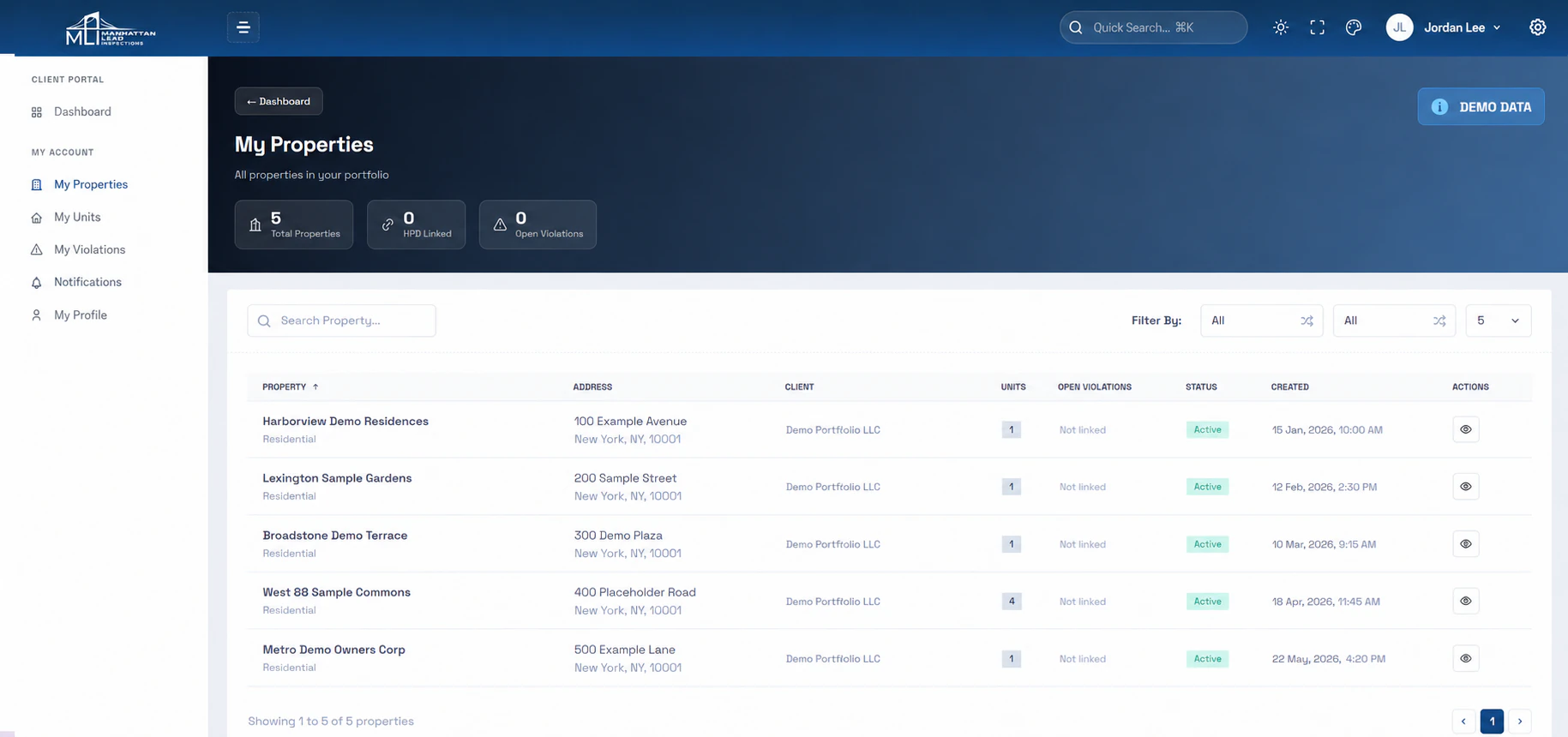
Task: Click the Manhattan Lead Inspections logo
Action: [x=111, y=29]
